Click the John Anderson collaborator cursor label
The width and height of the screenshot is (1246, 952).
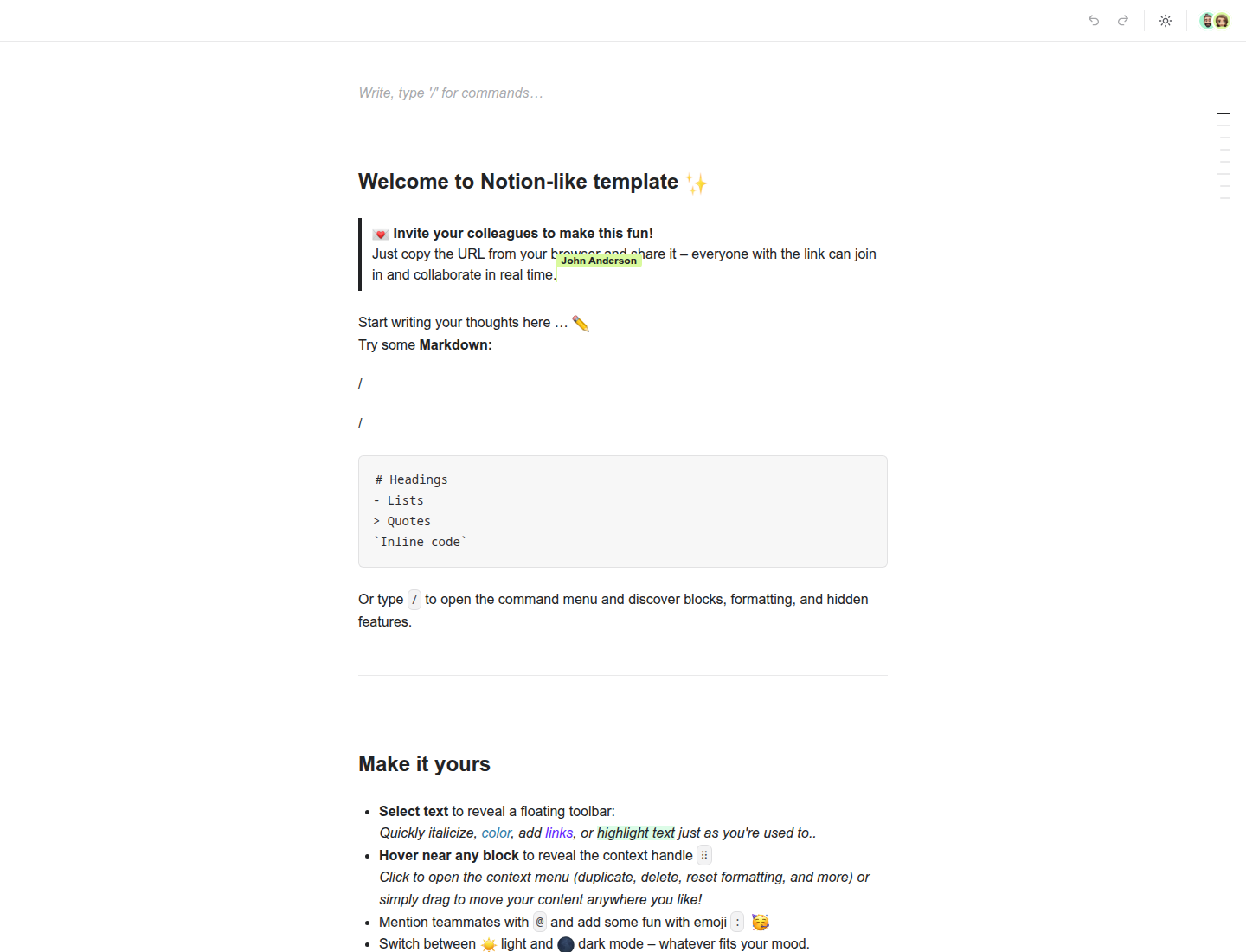point(598,261)
